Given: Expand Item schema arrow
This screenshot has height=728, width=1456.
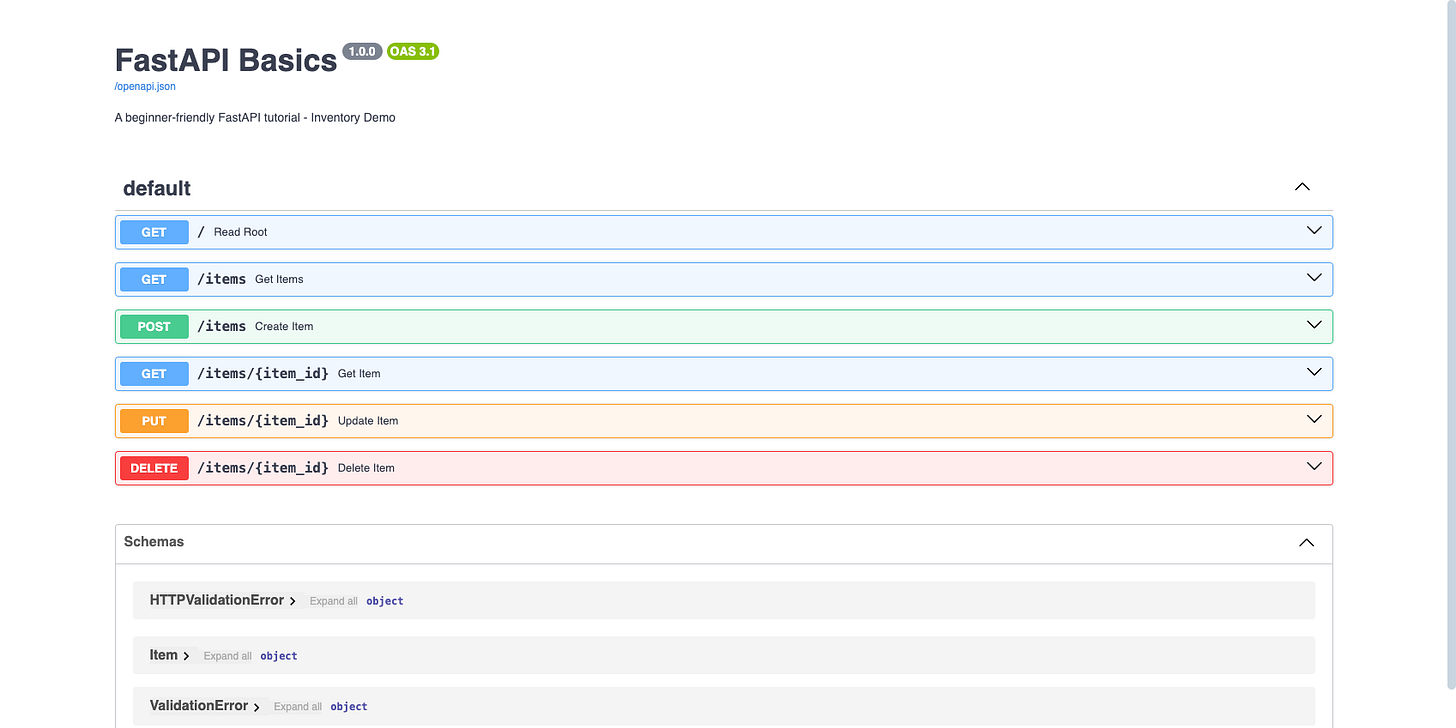Looking at the screenshot, I should [x=187, y=656].
